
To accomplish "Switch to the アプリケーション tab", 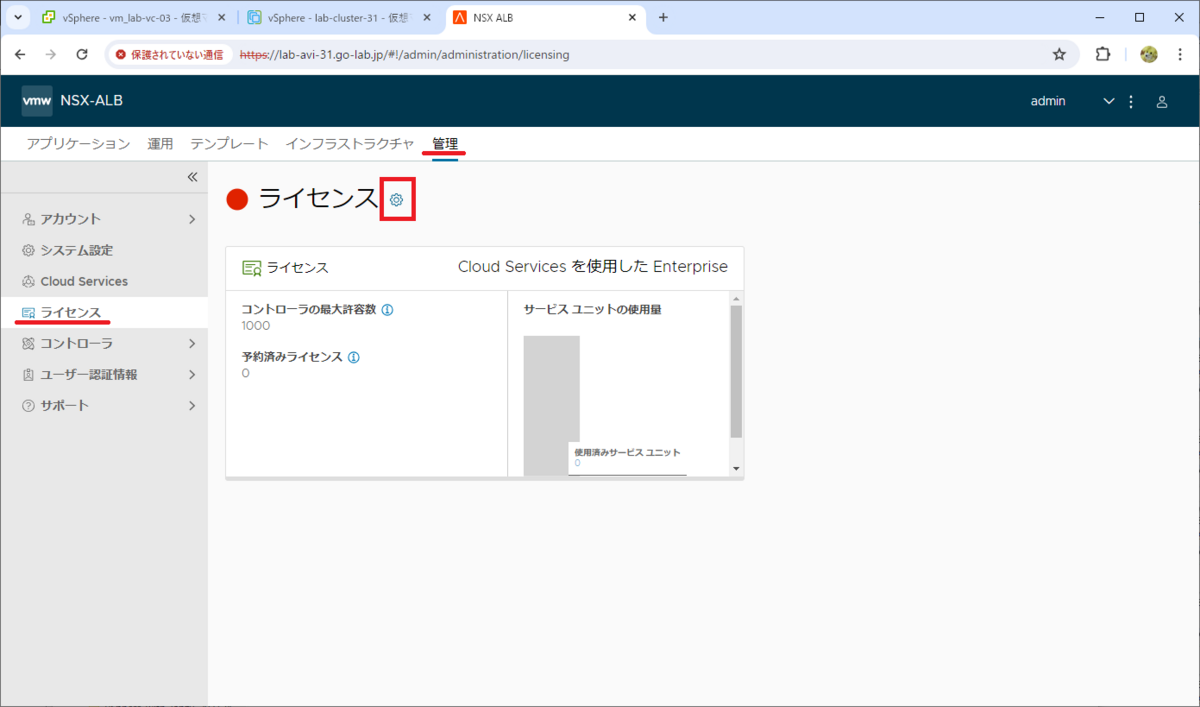I will click(78, 144).
